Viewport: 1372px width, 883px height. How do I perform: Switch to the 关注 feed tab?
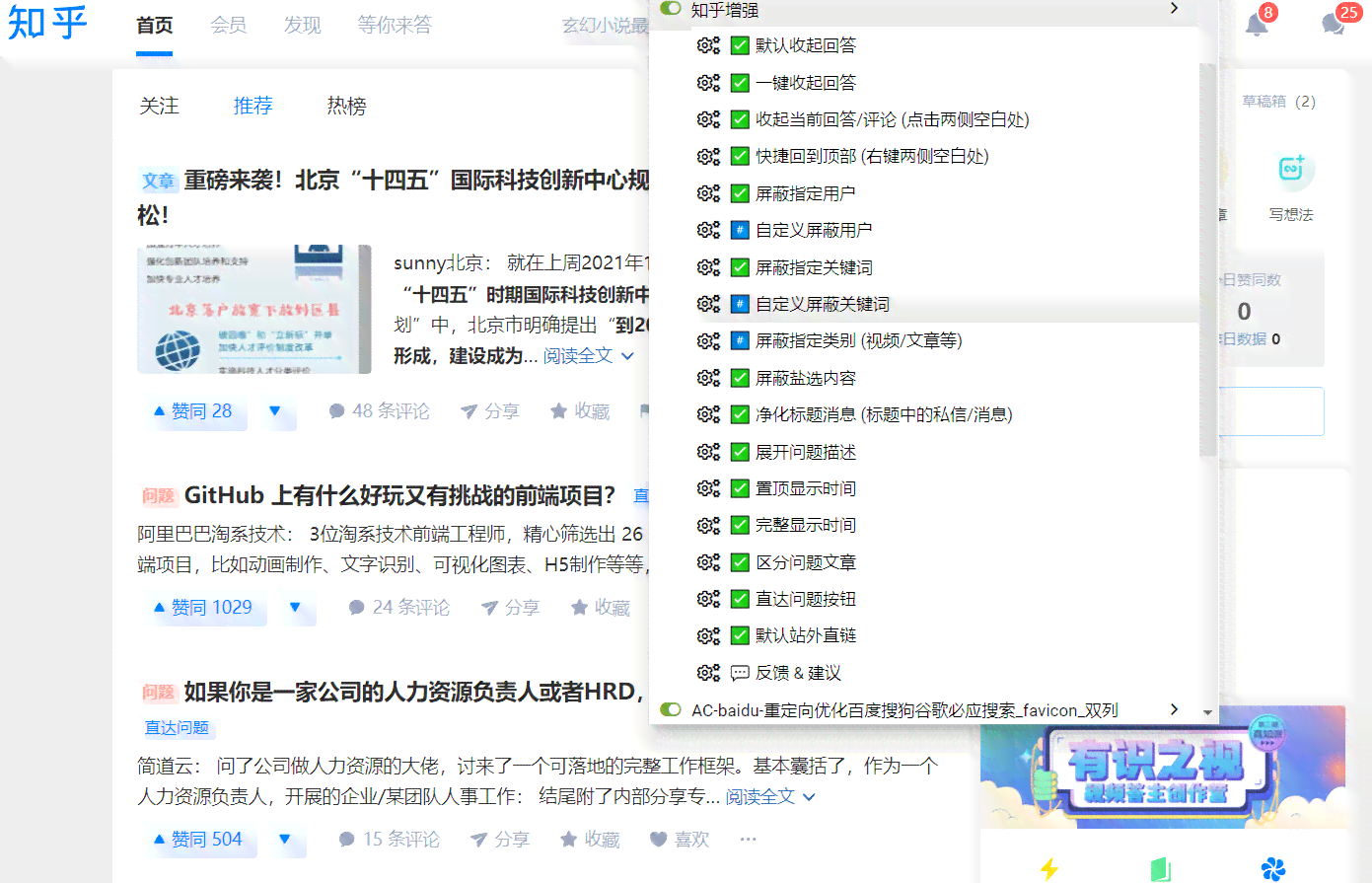[x=159, y=106]
